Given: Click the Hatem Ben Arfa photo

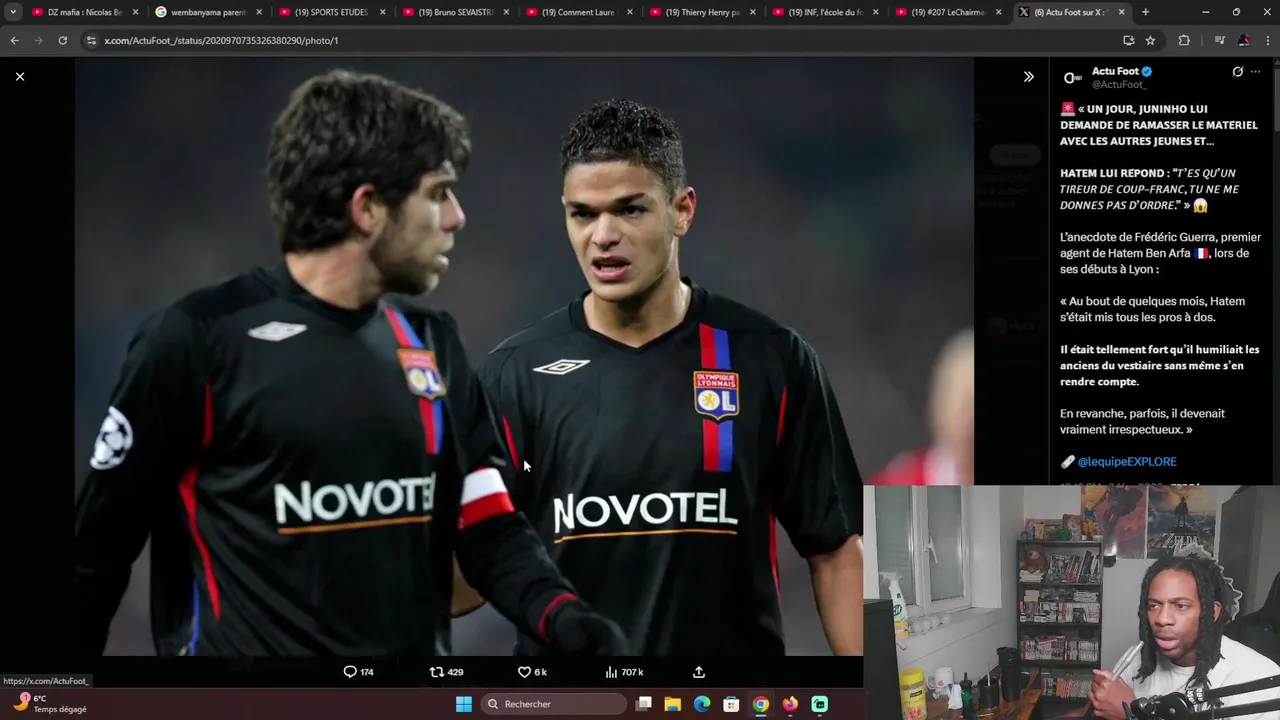Looking at the screenshot, I should click(524, 356).
